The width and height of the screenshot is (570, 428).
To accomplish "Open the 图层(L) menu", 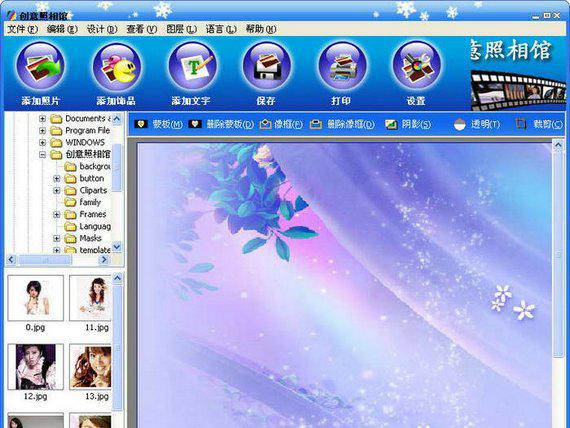I will coord(181,29).
